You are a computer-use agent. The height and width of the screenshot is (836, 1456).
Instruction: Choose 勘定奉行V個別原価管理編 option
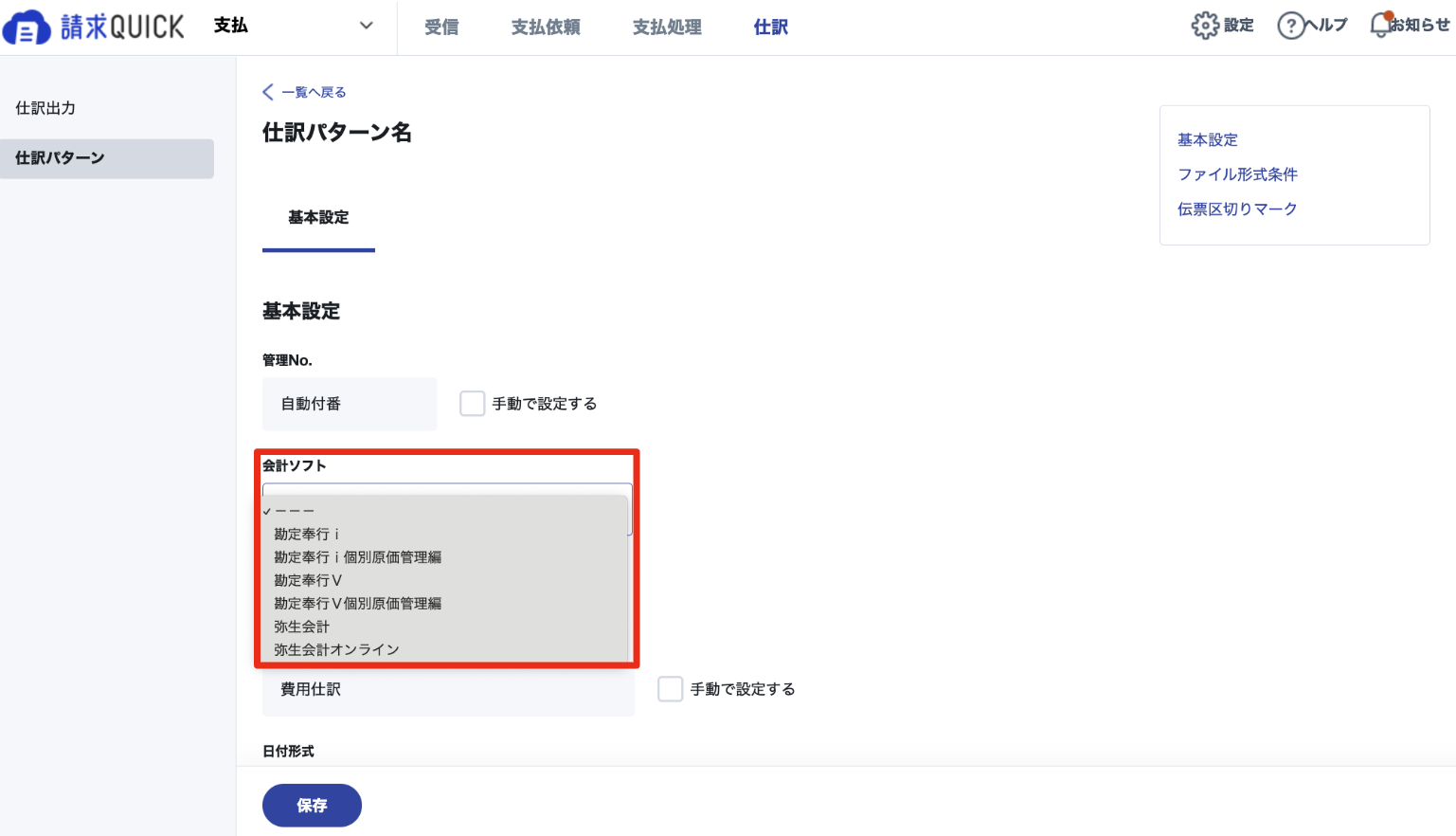pyautogui.click(x=445, y=603)
